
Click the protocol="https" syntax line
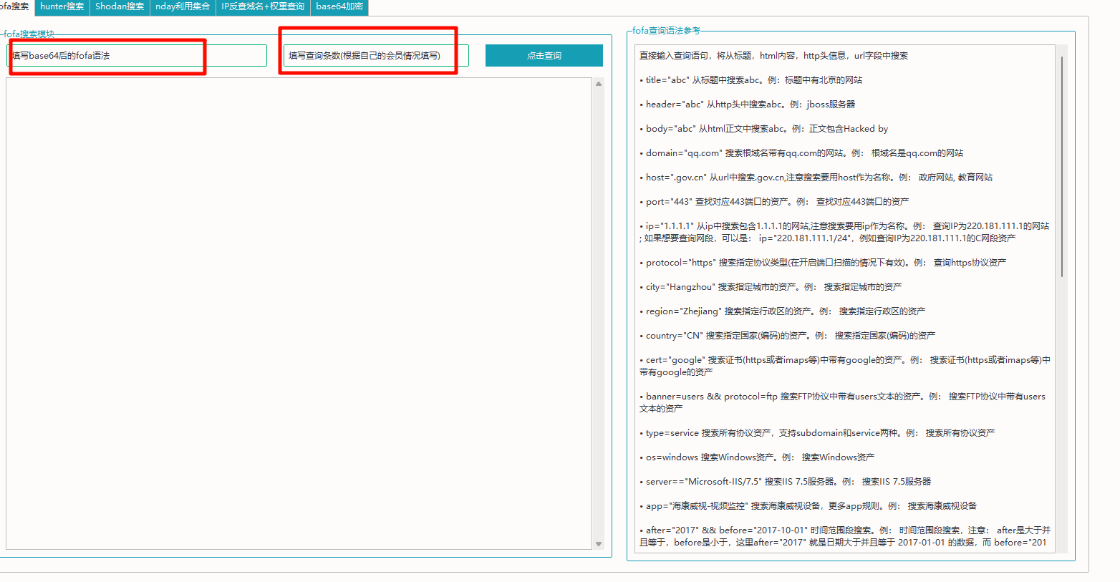[823, 262]
